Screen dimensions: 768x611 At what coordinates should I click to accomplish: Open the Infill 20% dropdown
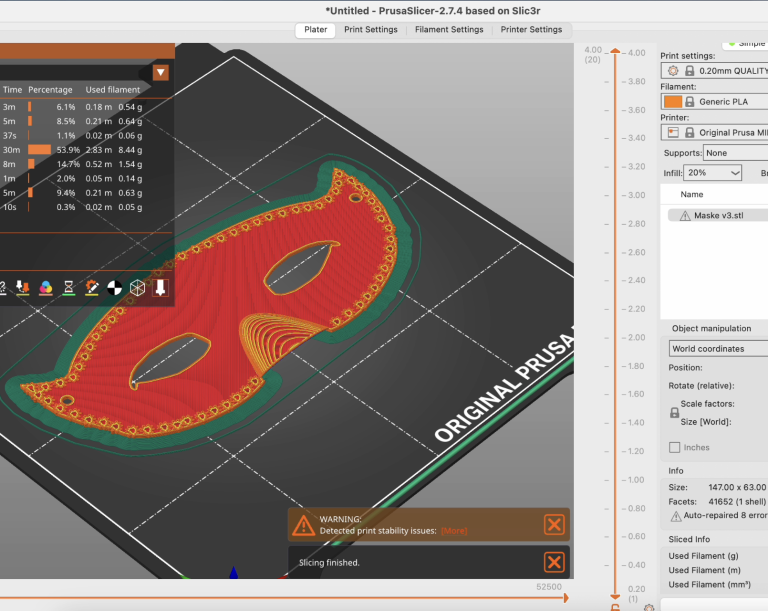coord(714,173)
